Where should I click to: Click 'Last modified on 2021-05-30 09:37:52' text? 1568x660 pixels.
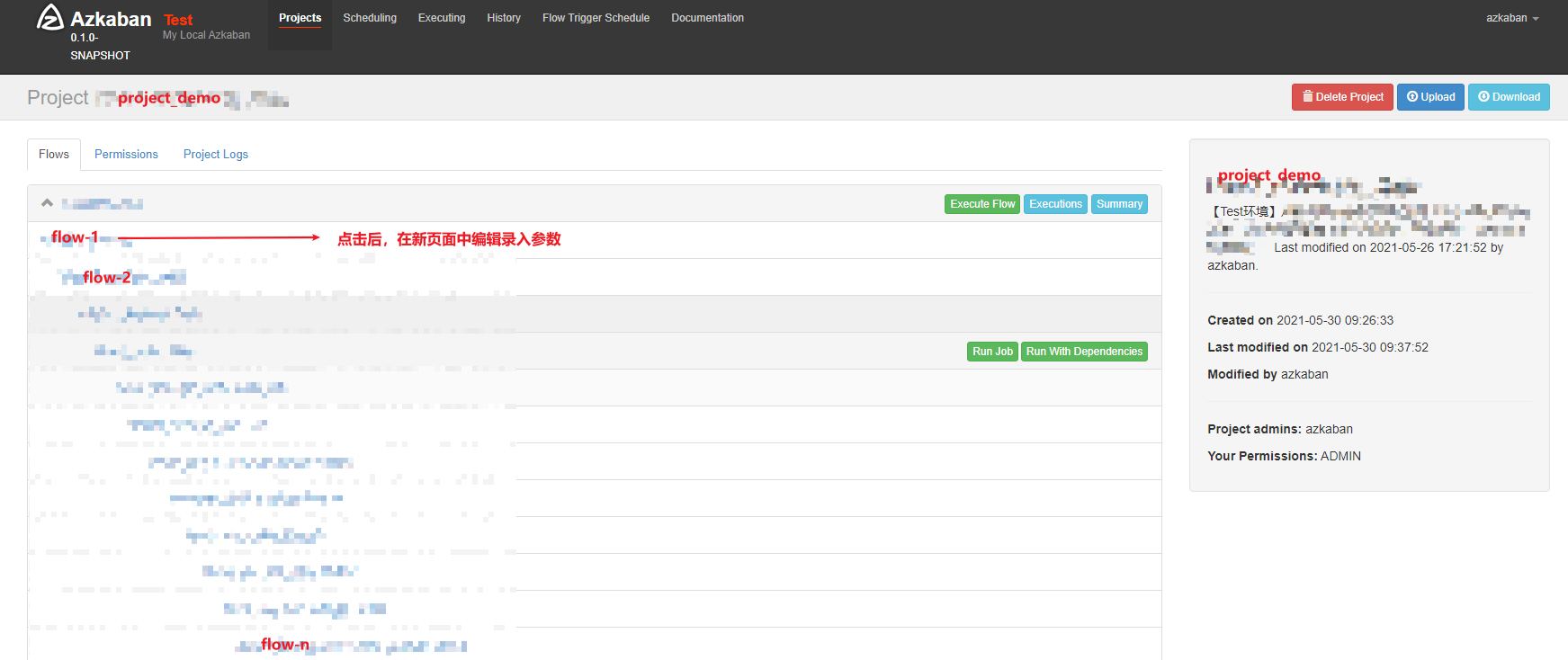point(1318,347)
